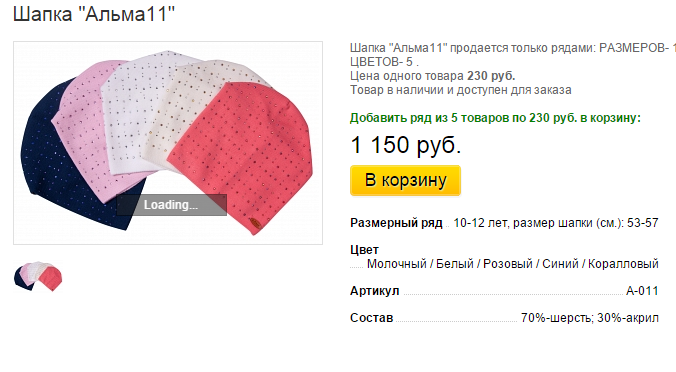Open the small product thumbnail below the photo
Image resolution: width=676 pixels, height=372 pixels.
point(38,276)
